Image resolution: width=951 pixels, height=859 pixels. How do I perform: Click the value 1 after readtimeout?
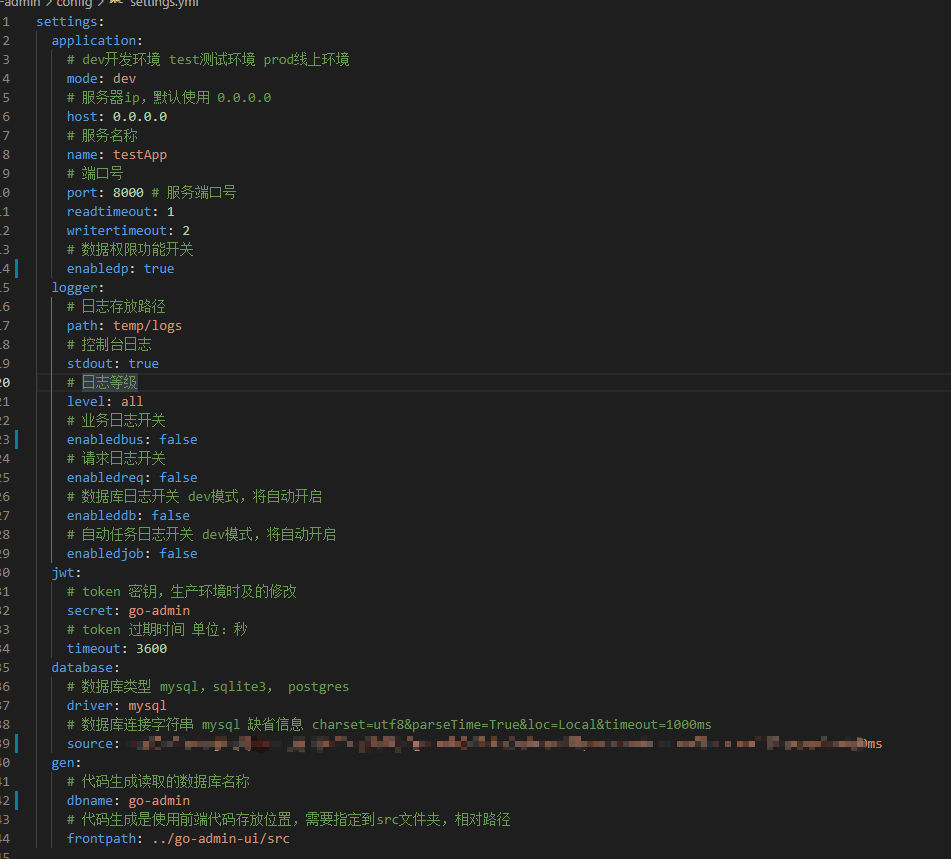coord(170,212)
